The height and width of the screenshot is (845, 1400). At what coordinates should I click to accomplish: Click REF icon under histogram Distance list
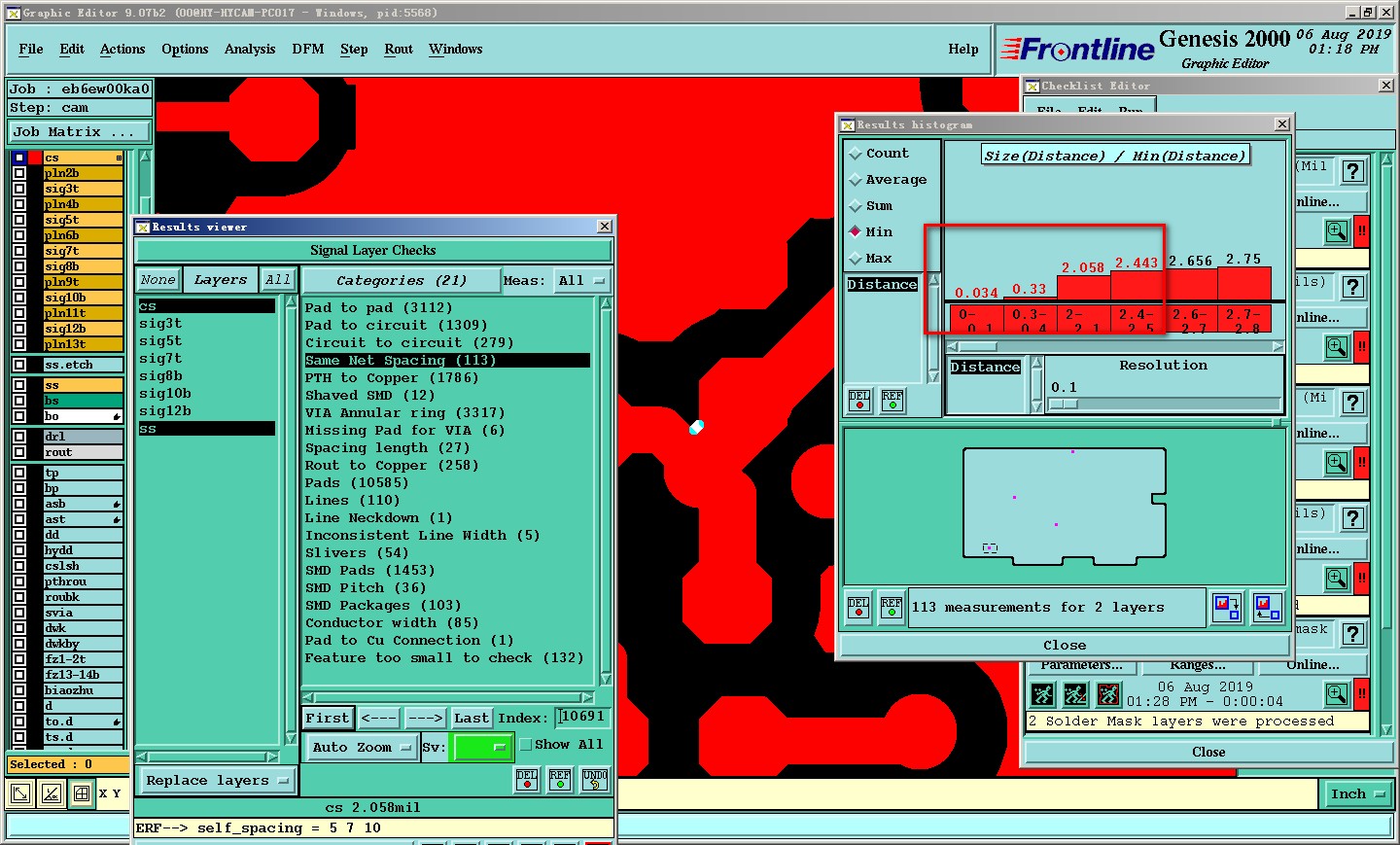(892, 401)
